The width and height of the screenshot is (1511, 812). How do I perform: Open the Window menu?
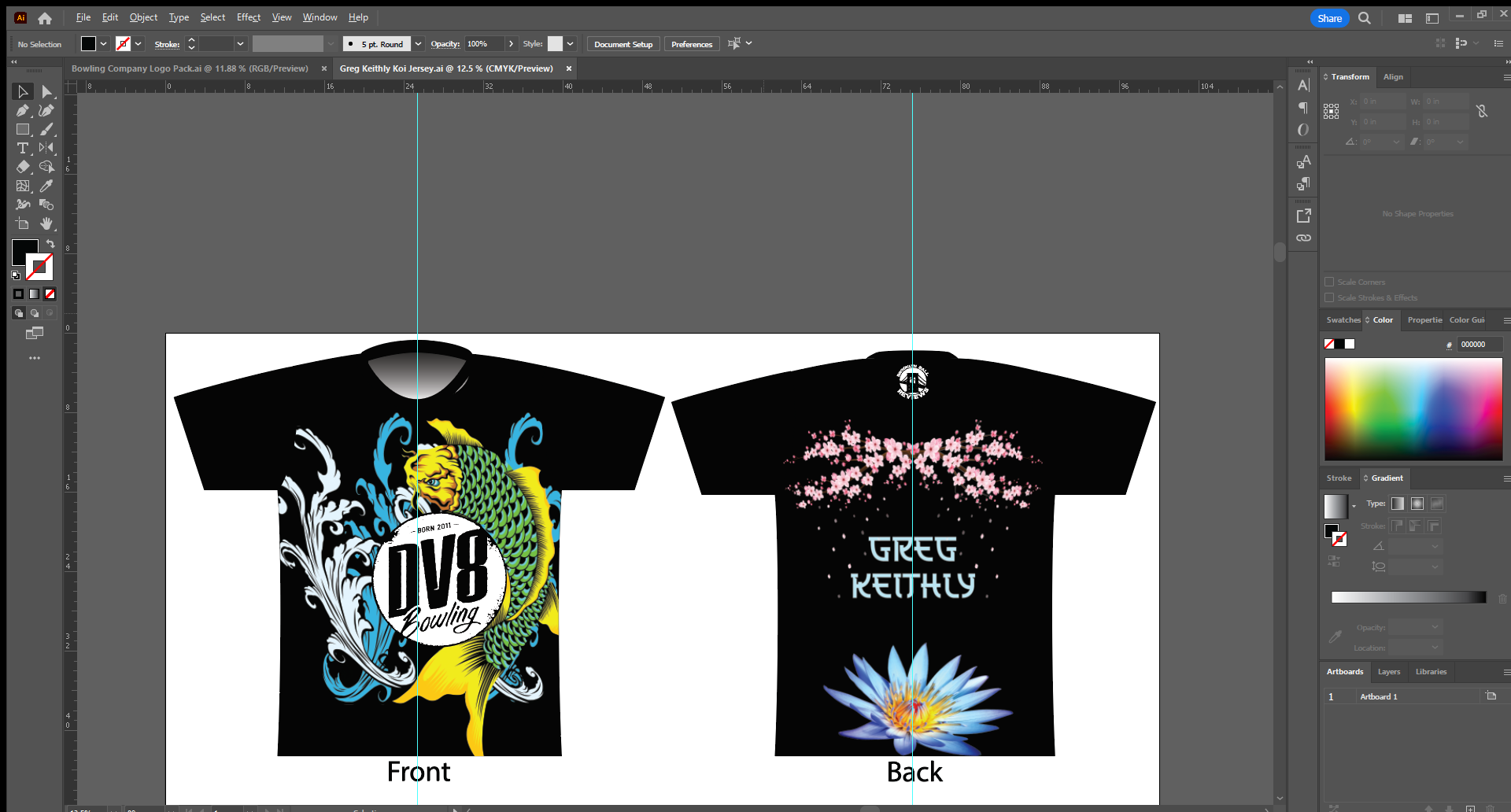[x=320, y=17]
